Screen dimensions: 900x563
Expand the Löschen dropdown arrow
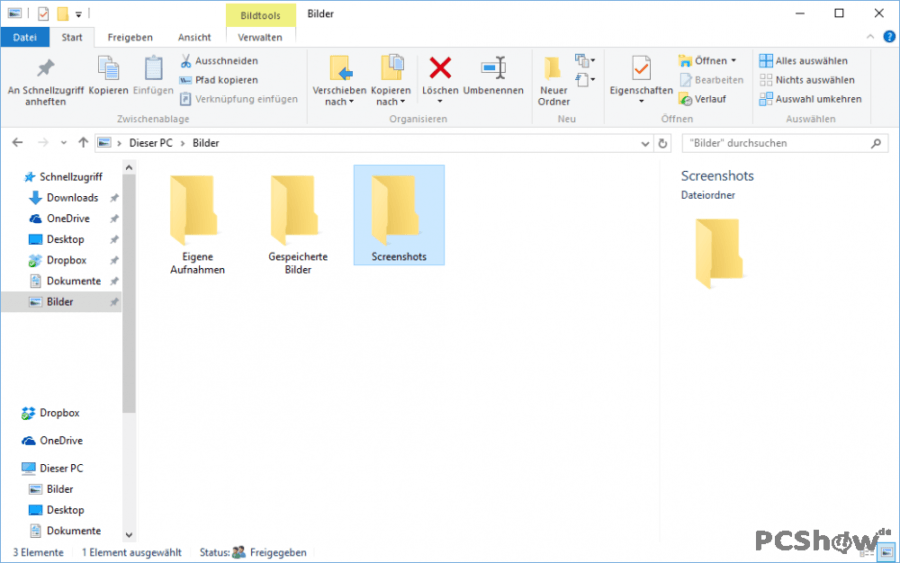(440, 102)
